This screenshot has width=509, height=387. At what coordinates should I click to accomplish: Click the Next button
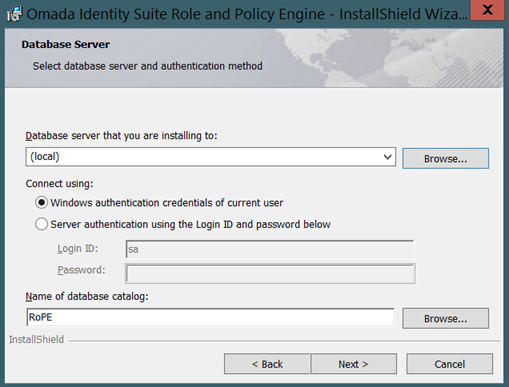353,364
